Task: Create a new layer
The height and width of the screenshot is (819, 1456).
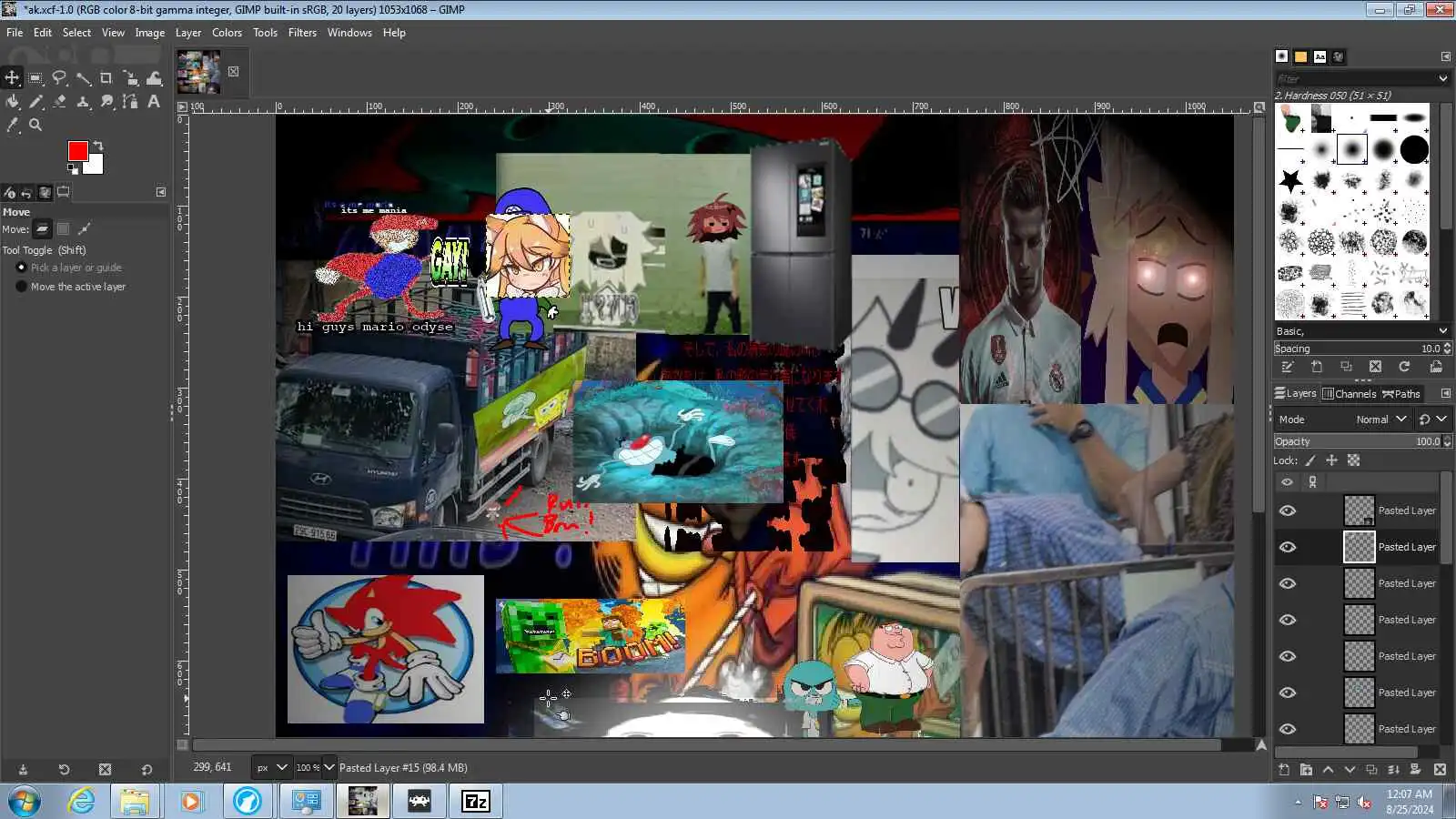Action: pyautogui.click(x=1284, y=770)
